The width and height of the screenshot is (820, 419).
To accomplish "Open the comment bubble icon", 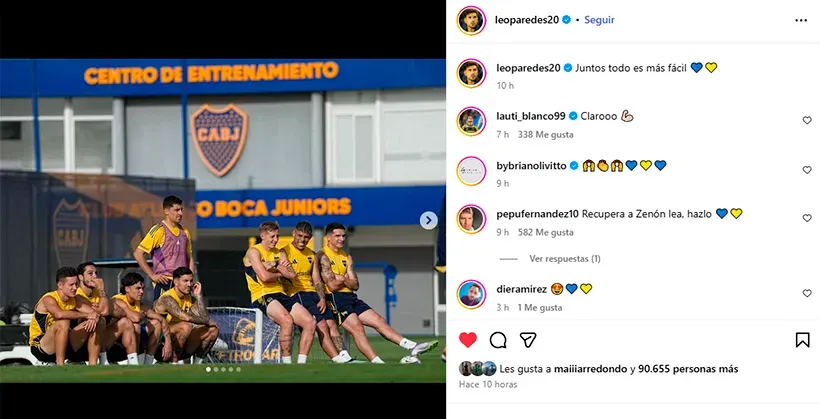I will tap(498, 341).
